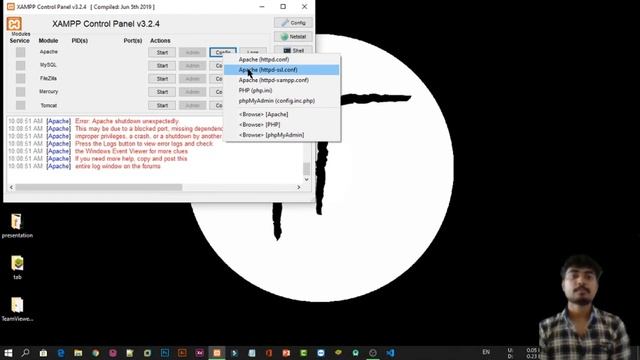Choose <Browse> [phpMyAdmin] in the menu
Screen dimensions: 640x360
(282, 135)
